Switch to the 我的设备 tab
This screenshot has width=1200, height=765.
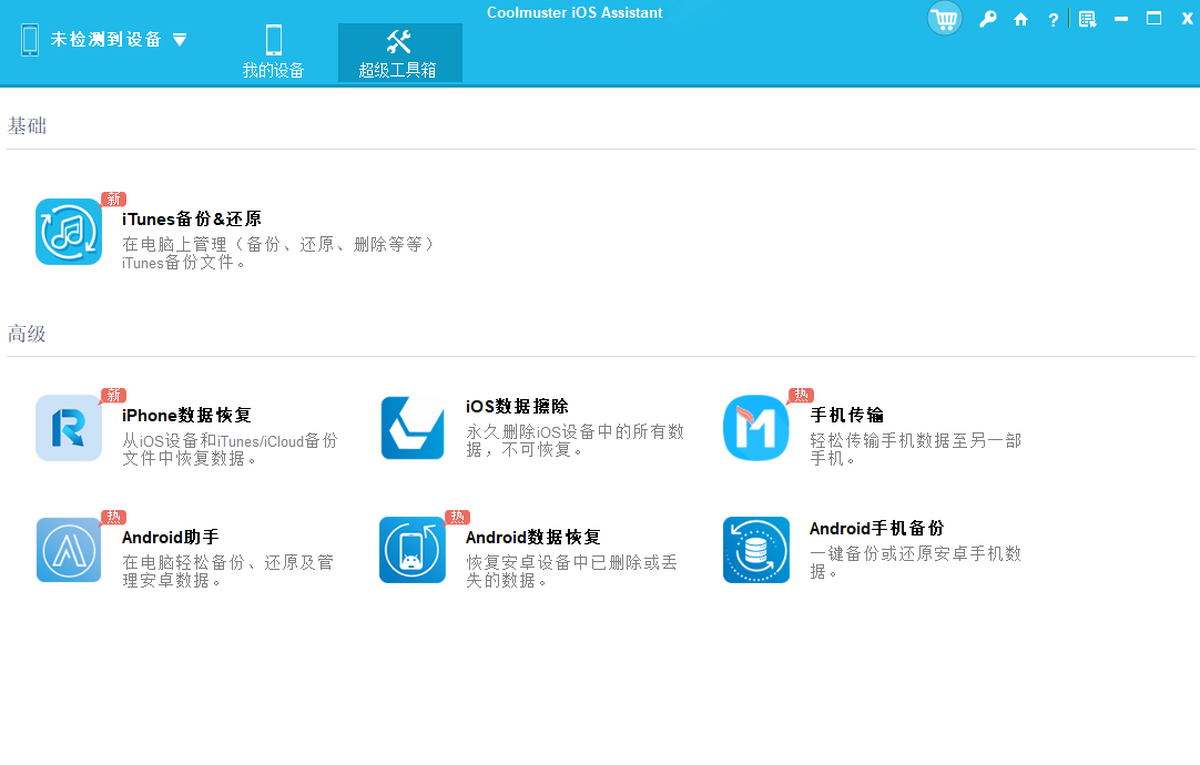click(x=273, y=52)
